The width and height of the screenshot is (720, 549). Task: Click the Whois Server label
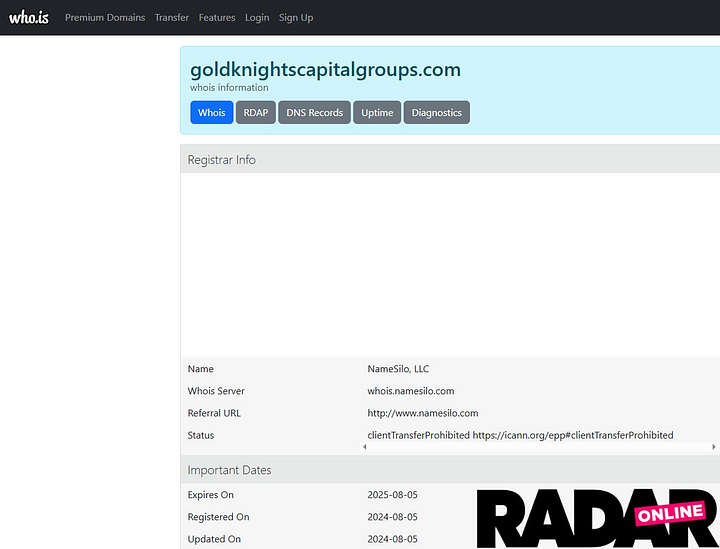point(216,391)
